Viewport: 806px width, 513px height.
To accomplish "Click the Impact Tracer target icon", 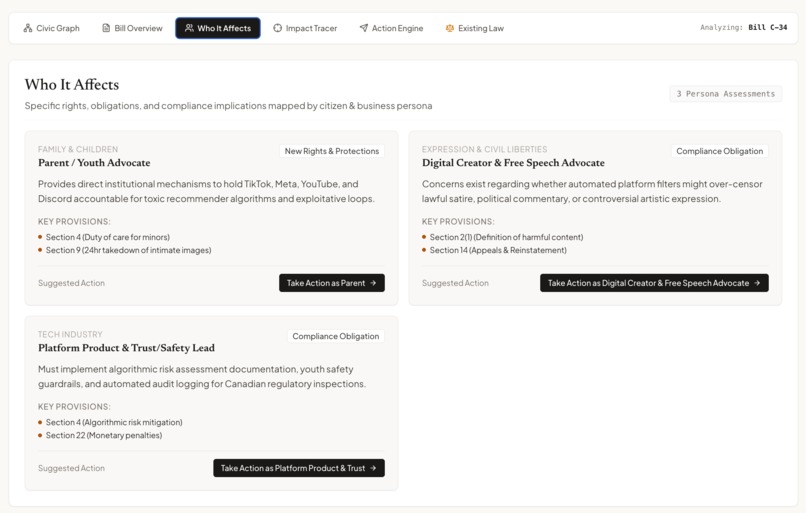I will click(x=278, y=28).
